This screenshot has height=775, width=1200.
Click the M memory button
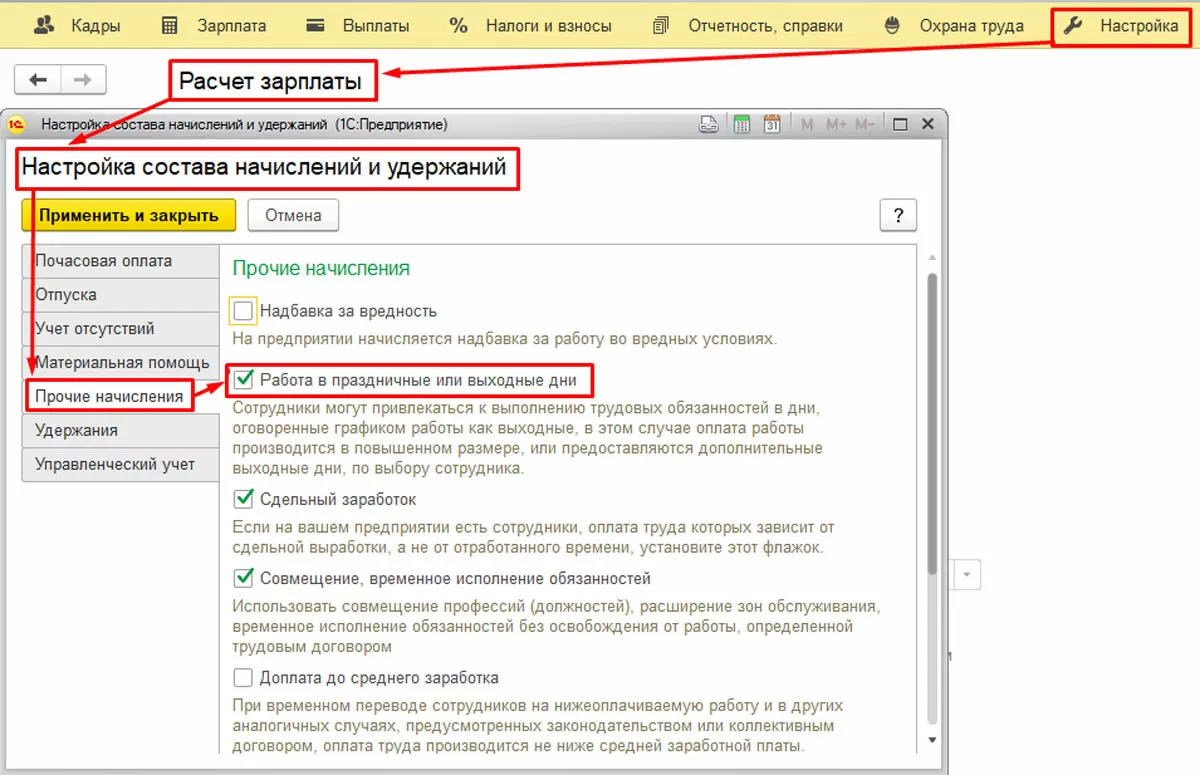[807, 125]
